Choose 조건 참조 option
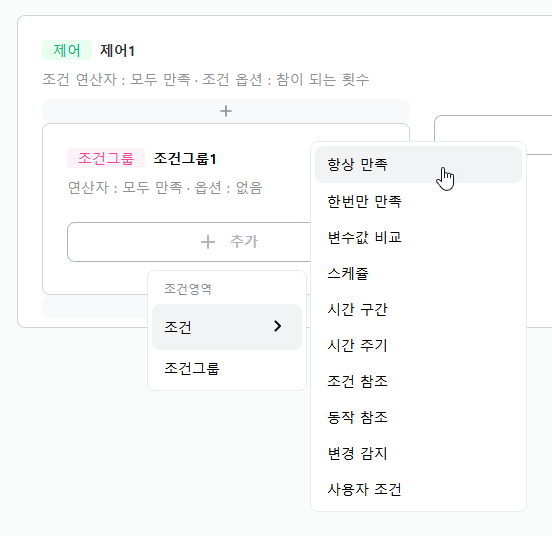This screenshot has width=552, height=536. 418,381
